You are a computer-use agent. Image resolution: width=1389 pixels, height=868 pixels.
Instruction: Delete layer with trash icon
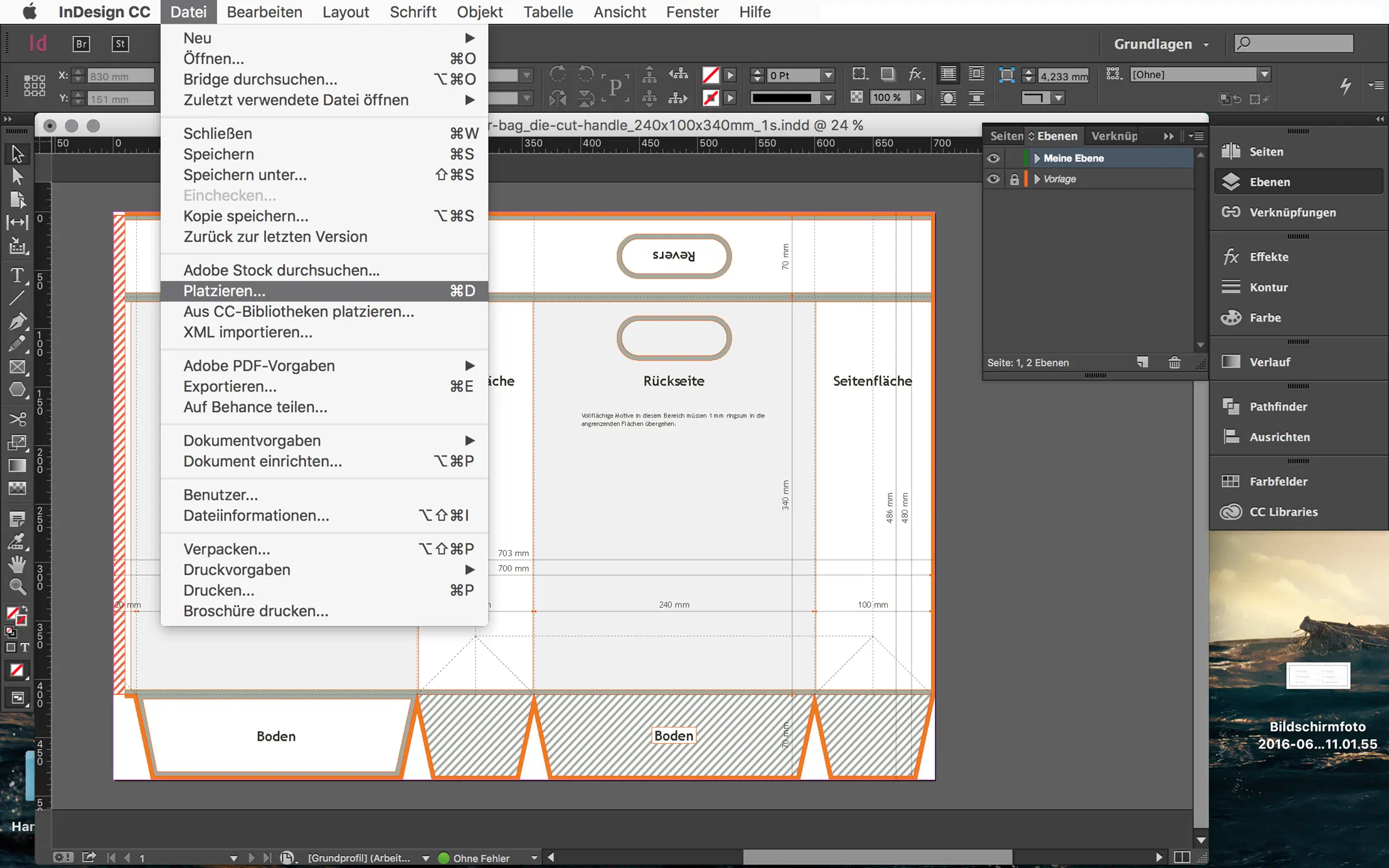(x=1174, y=363)
